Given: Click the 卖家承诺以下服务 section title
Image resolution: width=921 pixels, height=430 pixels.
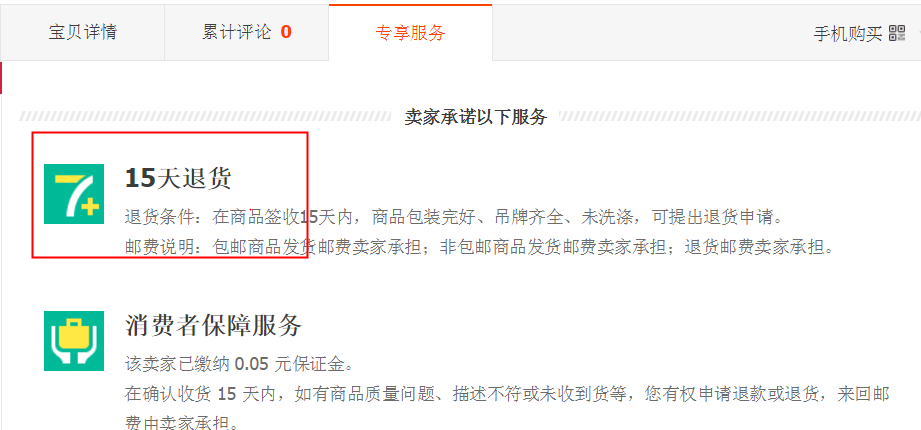Looking at the screenshot, I should [476, 117].
